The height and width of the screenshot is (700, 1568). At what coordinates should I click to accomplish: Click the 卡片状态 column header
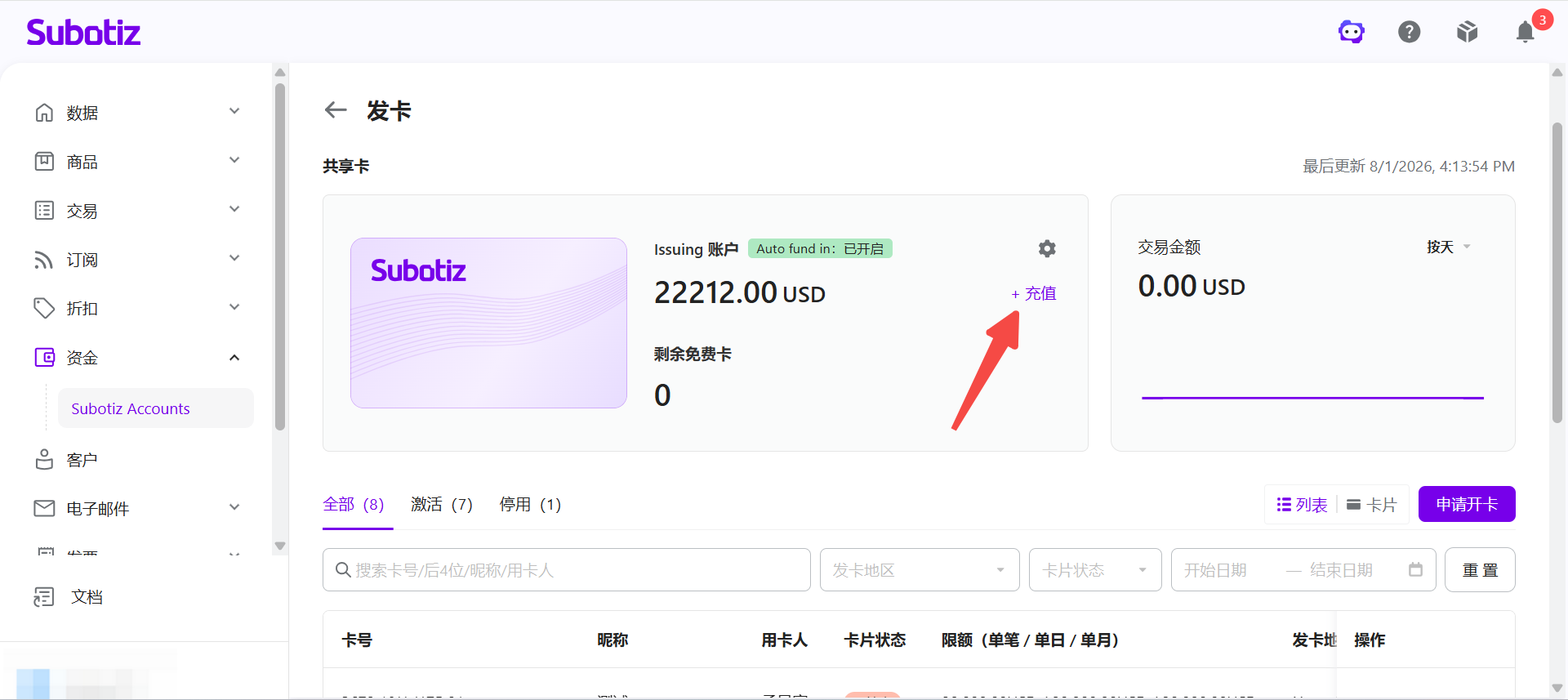tap(875, 640)
